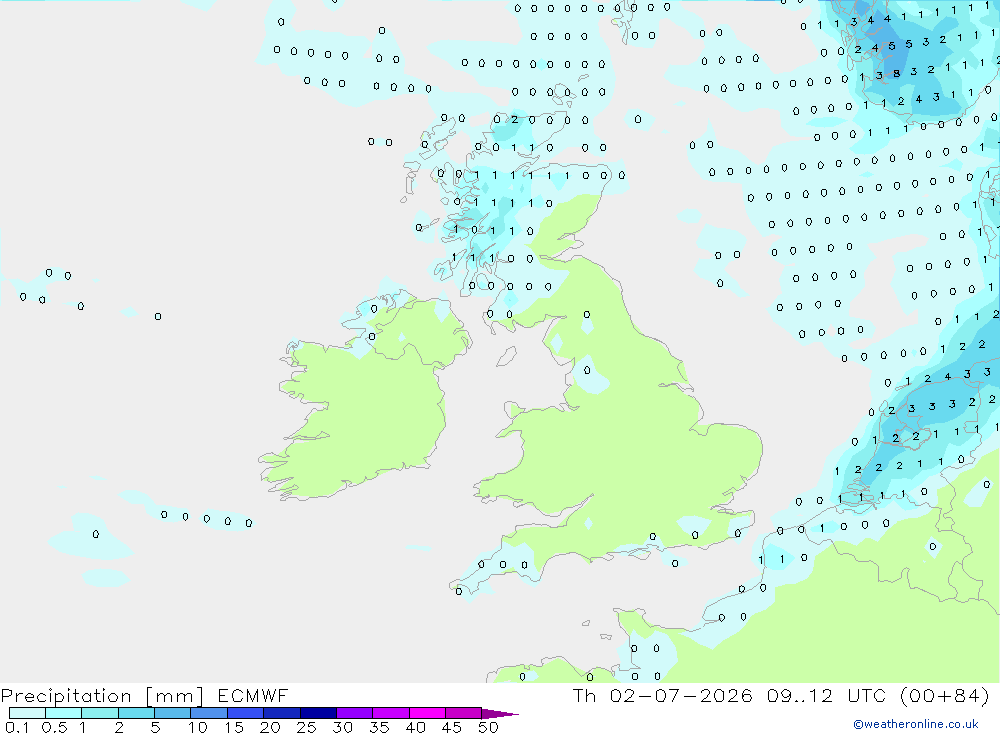1000x733 pixels.
Task: Select the 10–15 mm legend color swatch
Action: point(209,713)
